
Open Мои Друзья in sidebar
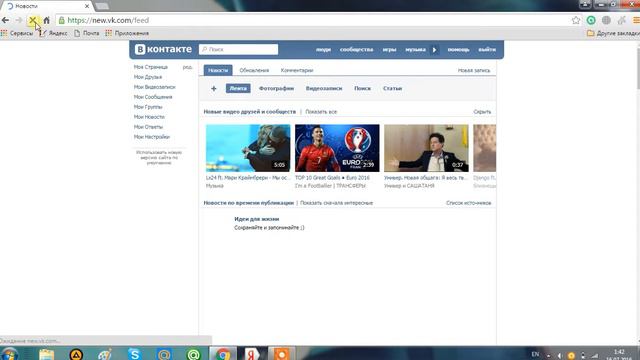coord(148,77)
